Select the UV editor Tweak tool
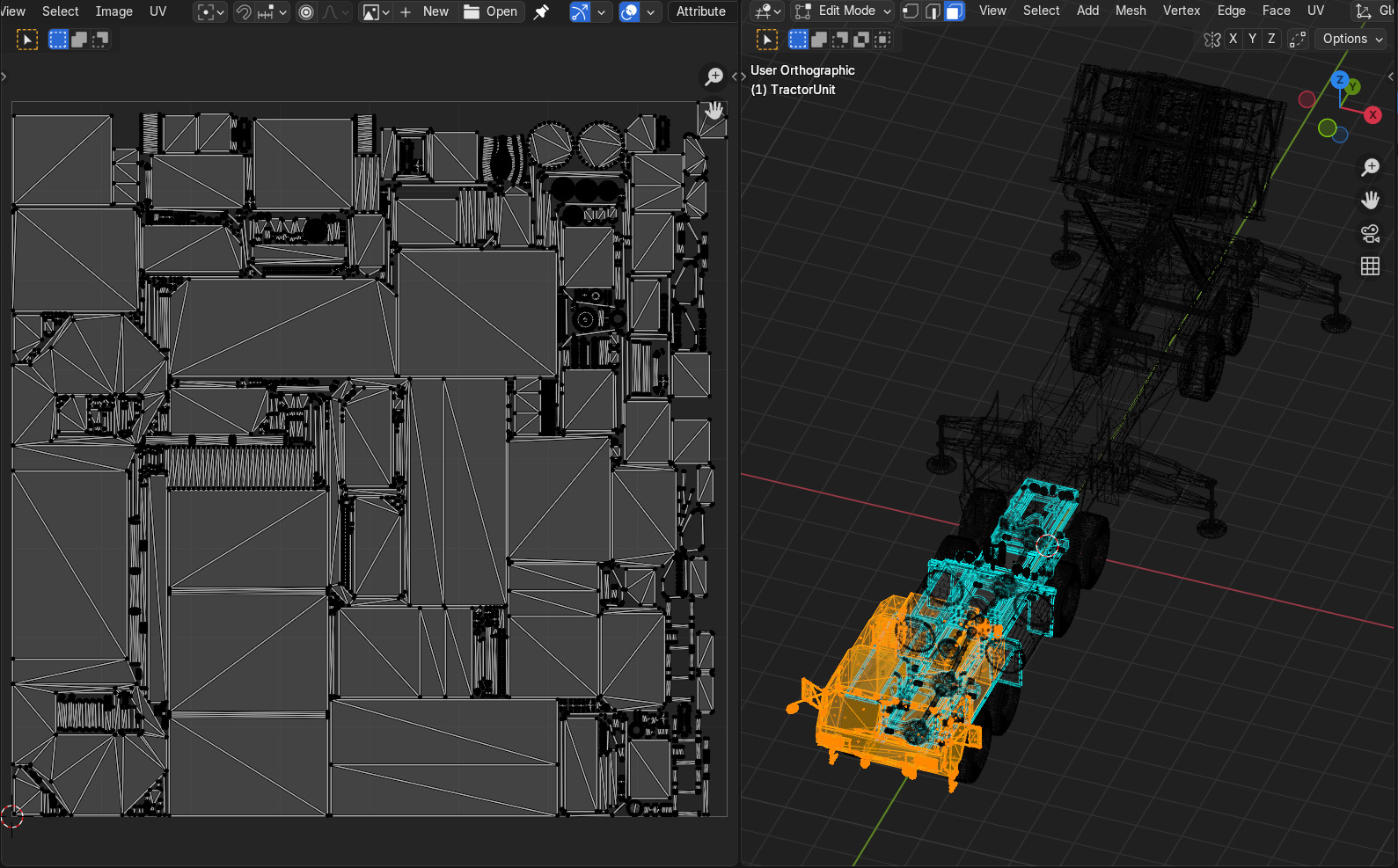The image size is (1398, 868). (27, 40)
